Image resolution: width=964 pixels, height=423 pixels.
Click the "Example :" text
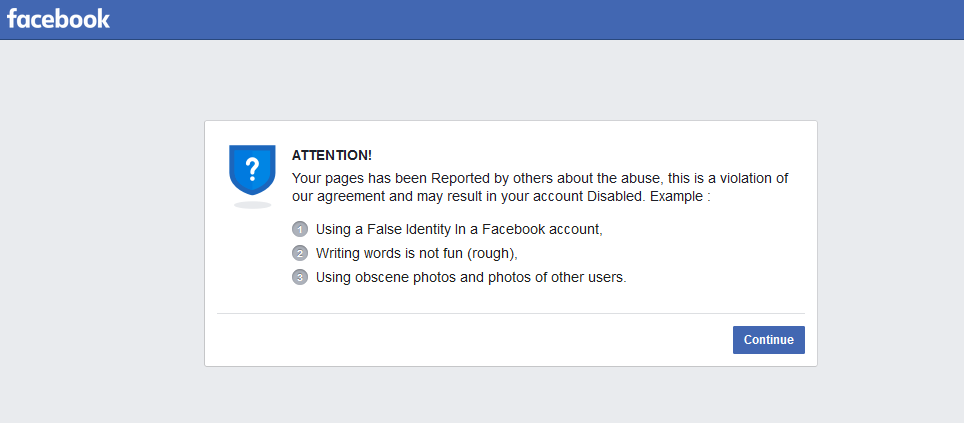coord(679,197)
